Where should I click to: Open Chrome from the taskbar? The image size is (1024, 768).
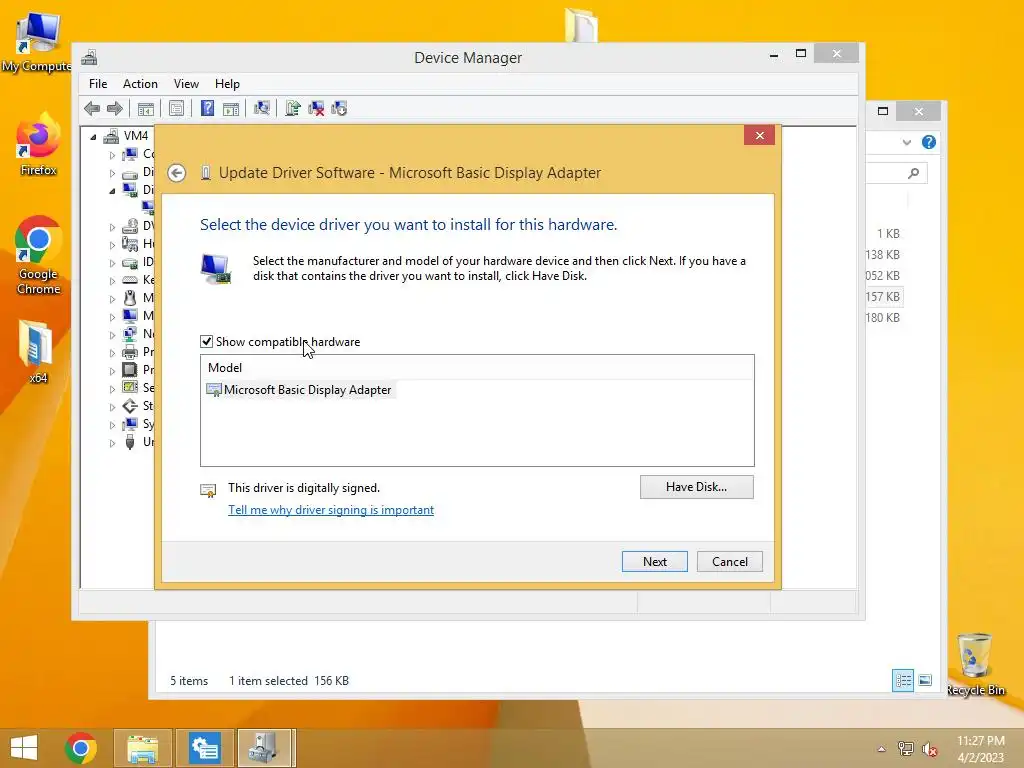81,748
